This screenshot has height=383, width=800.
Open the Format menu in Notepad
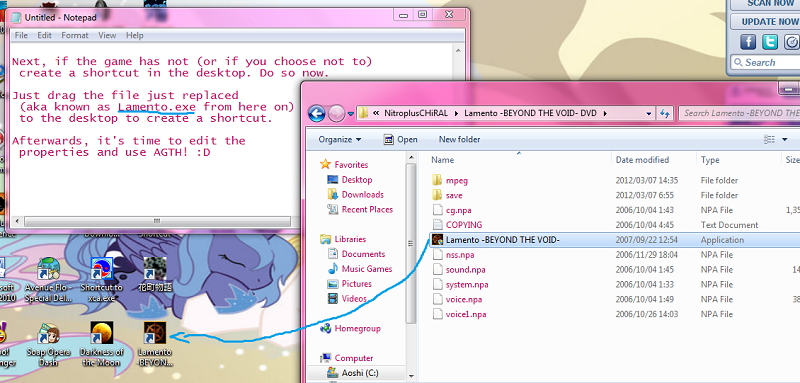(x=75, y=35)
